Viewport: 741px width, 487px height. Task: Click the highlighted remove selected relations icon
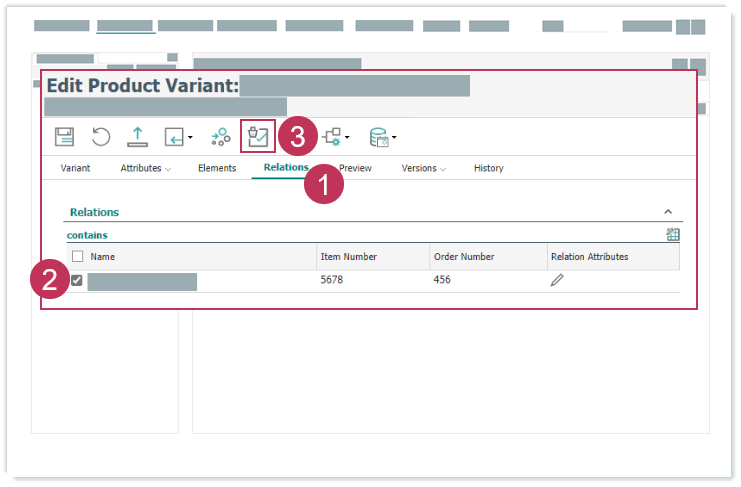(258, 136)
